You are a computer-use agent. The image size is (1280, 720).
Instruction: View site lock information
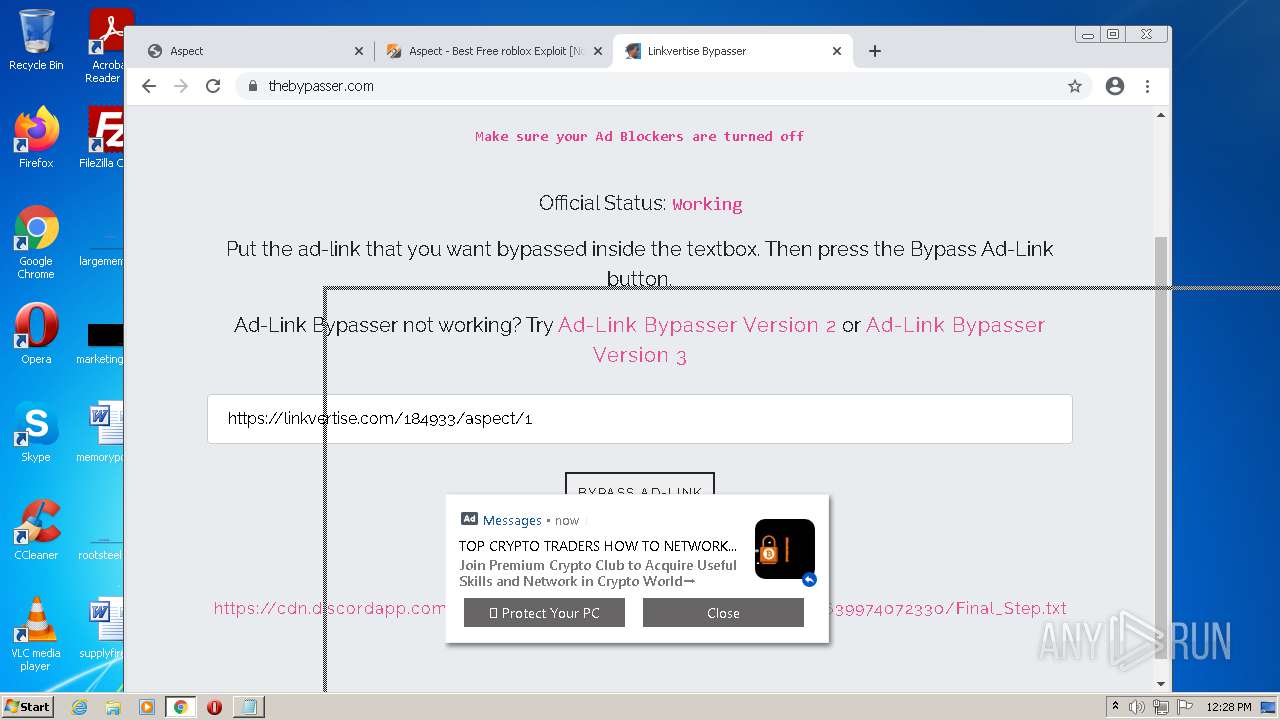click(x=253, y=86)
